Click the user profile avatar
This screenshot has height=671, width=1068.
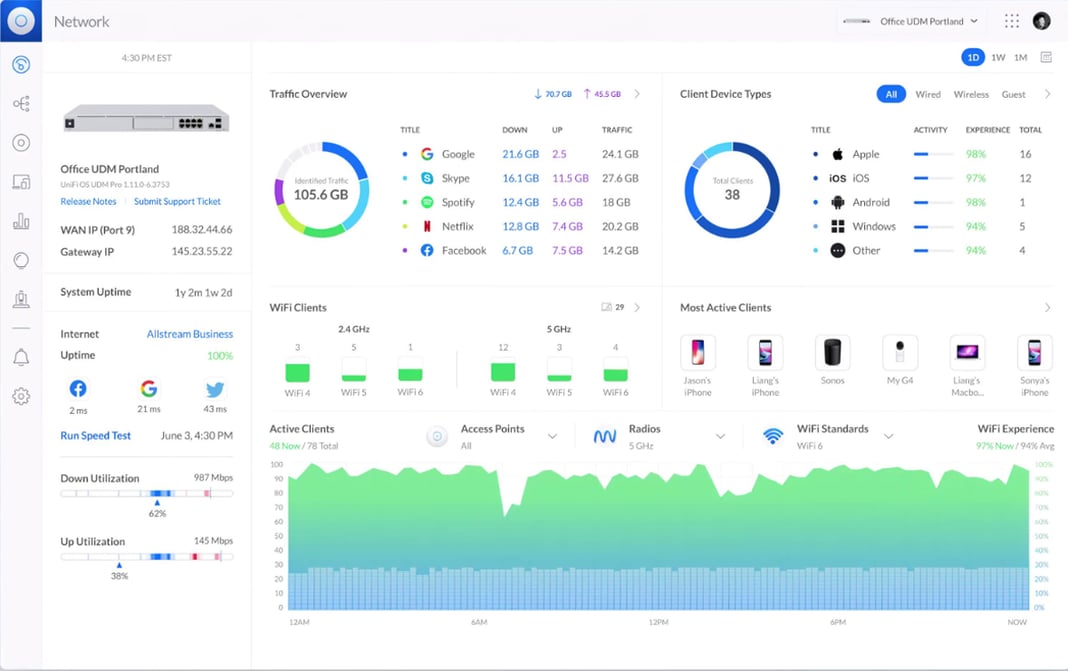coord(1042,21)
